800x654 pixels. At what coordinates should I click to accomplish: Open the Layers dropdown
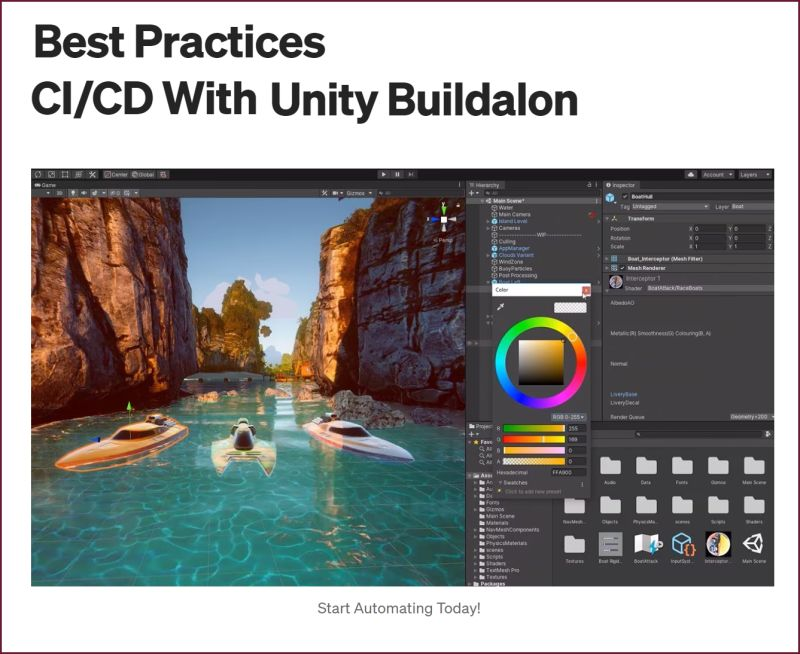(755, 174)
